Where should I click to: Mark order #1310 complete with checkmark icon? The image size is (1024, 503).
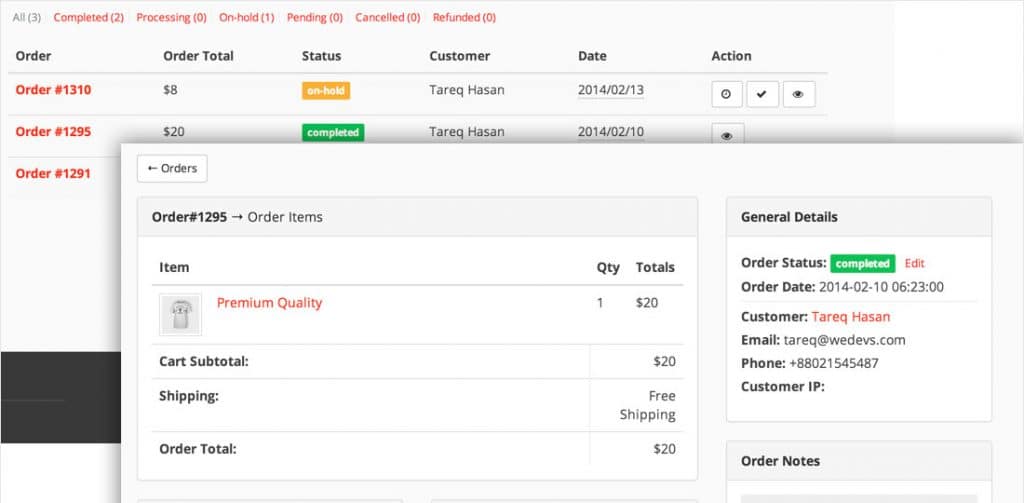(762, 94)
